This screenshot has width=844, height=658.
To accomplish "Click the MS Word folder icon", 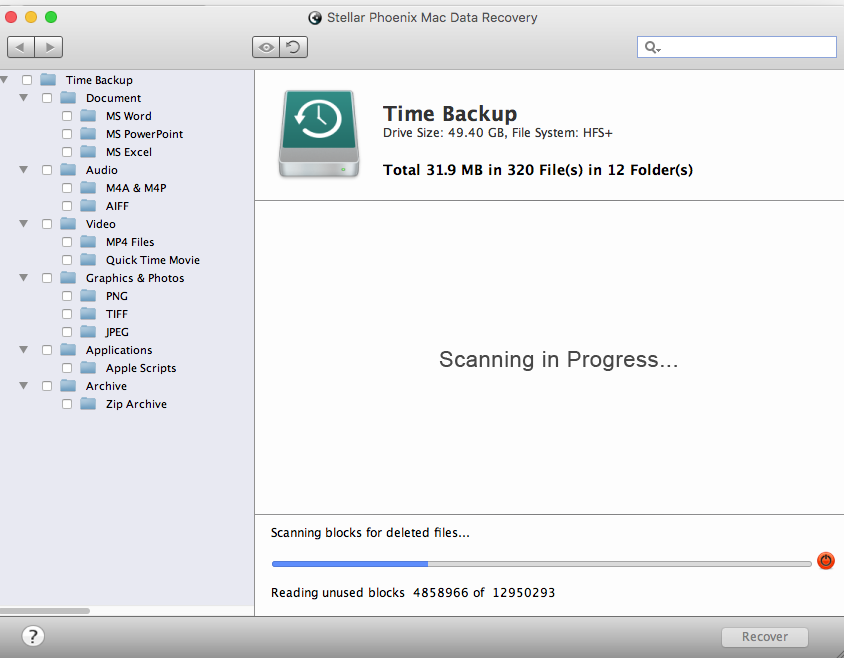I will pos(88,116).
